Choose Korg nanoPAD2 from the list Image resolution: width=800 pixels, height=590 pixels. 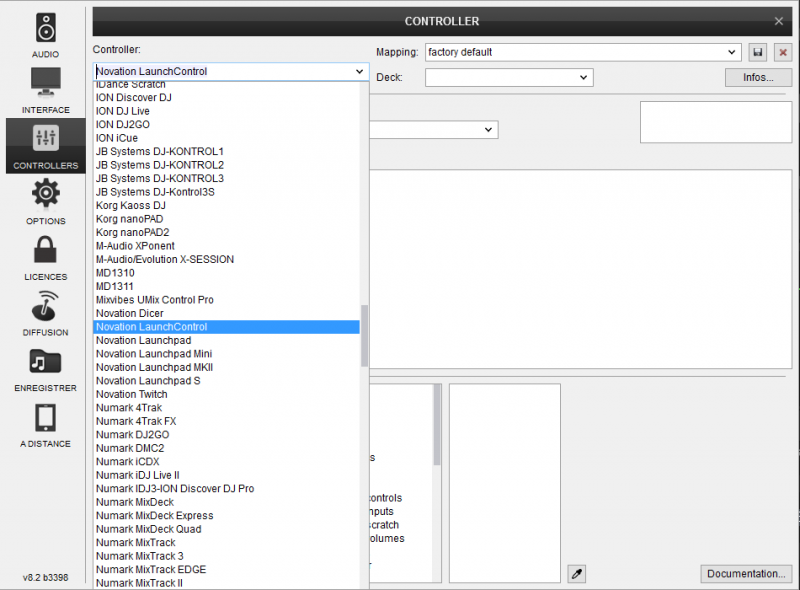tap(227, 232)
